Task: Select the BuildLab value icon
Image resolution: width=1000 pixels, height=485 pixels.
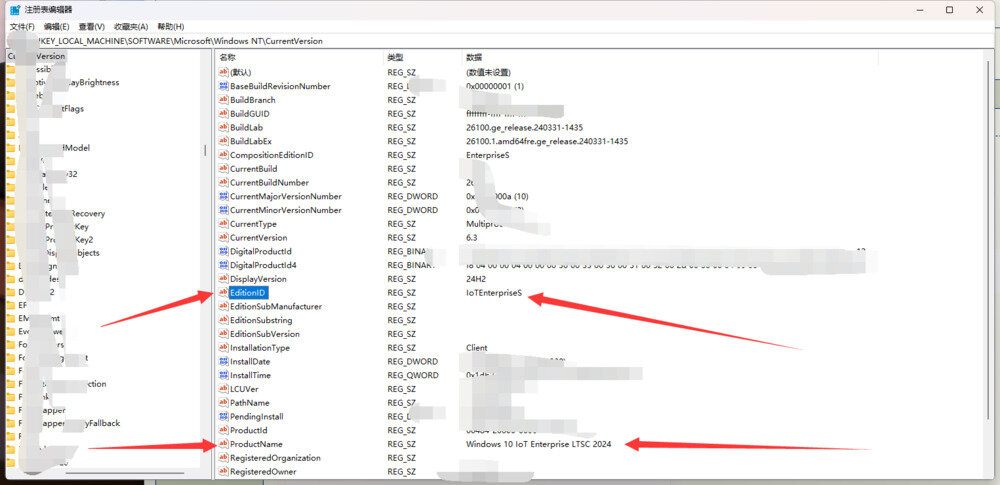Action: tap(223, 127)
